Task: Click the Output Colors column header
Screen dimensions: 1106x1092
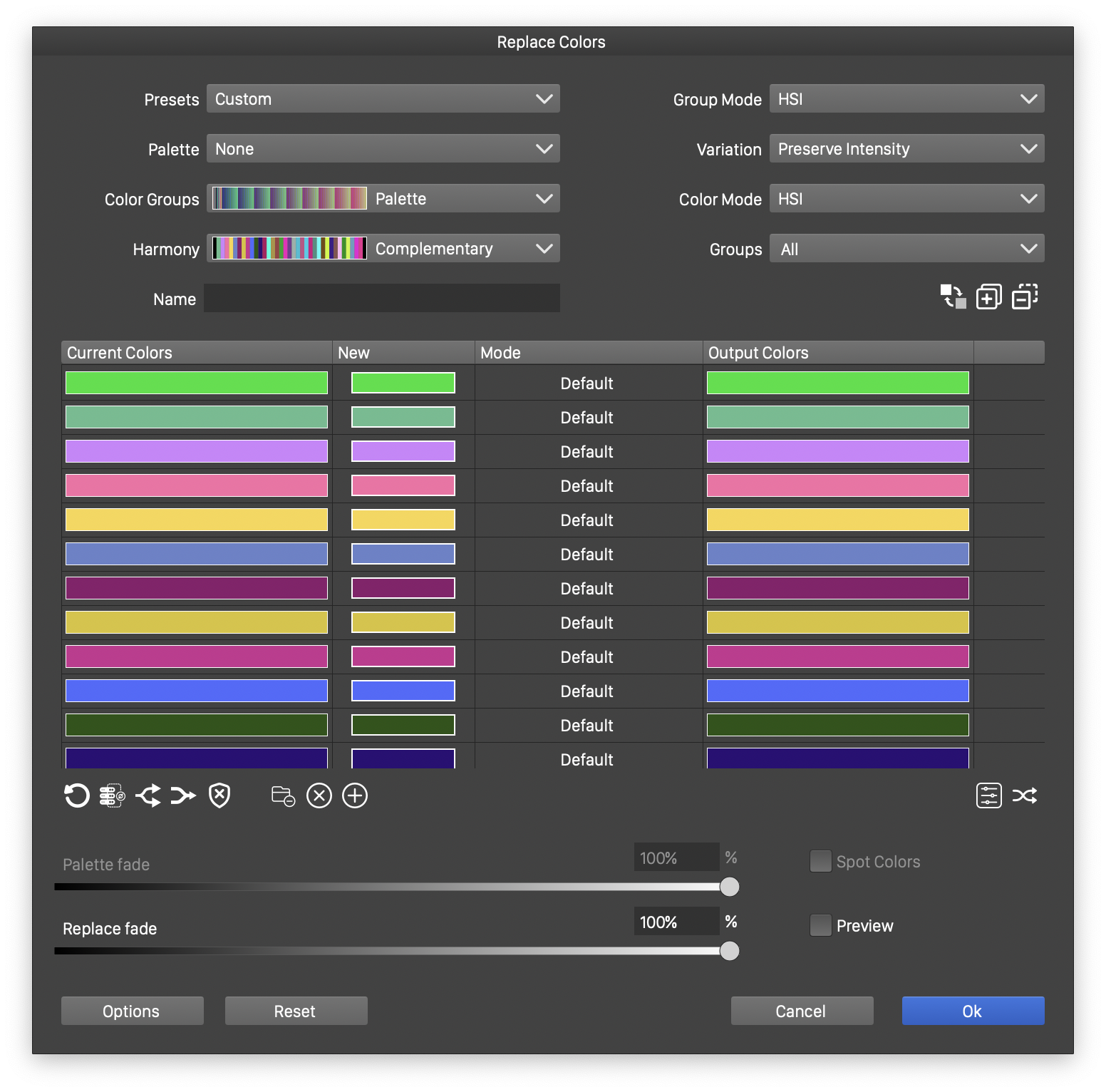Action: point(837,353)
